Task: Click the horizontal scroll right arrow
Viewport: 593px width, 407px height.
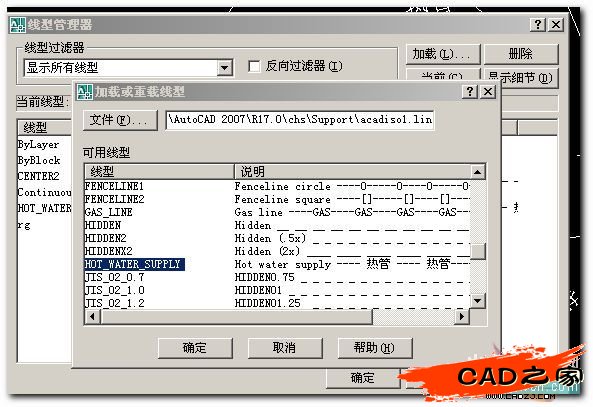Action: click(x=461, y=317)
